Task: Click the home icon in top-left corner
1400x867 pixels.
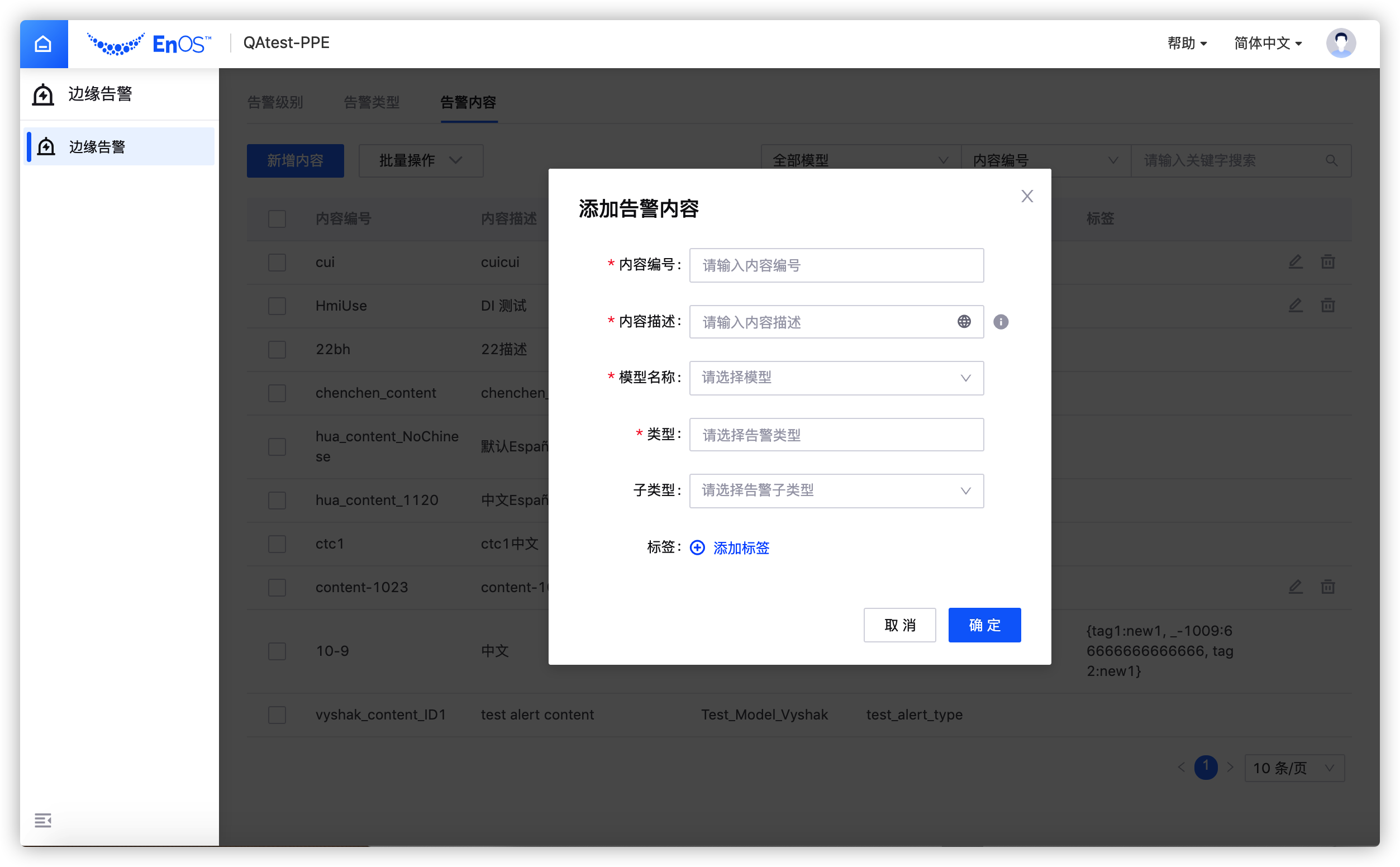Action: [x=44, y=44]
